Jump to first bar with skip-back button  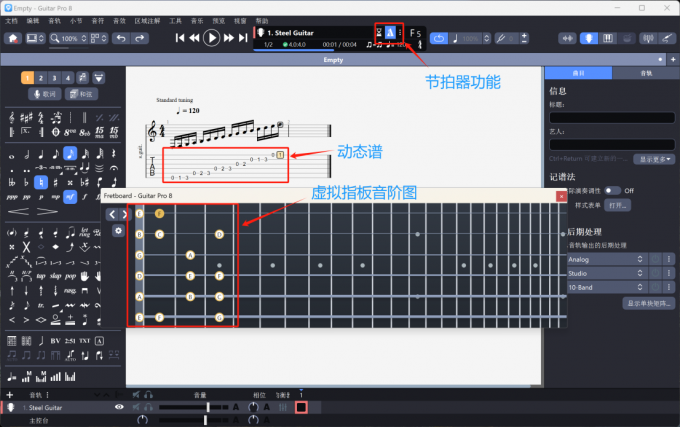pos(180,38)
